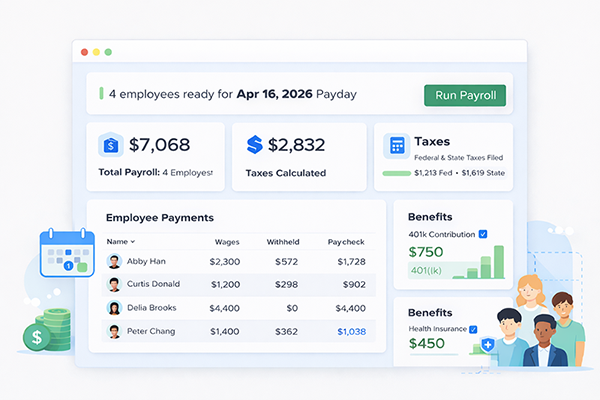This screenshot has width=600, height=400.
Task: Click the green window maximize dot
Action: point(108,51)
